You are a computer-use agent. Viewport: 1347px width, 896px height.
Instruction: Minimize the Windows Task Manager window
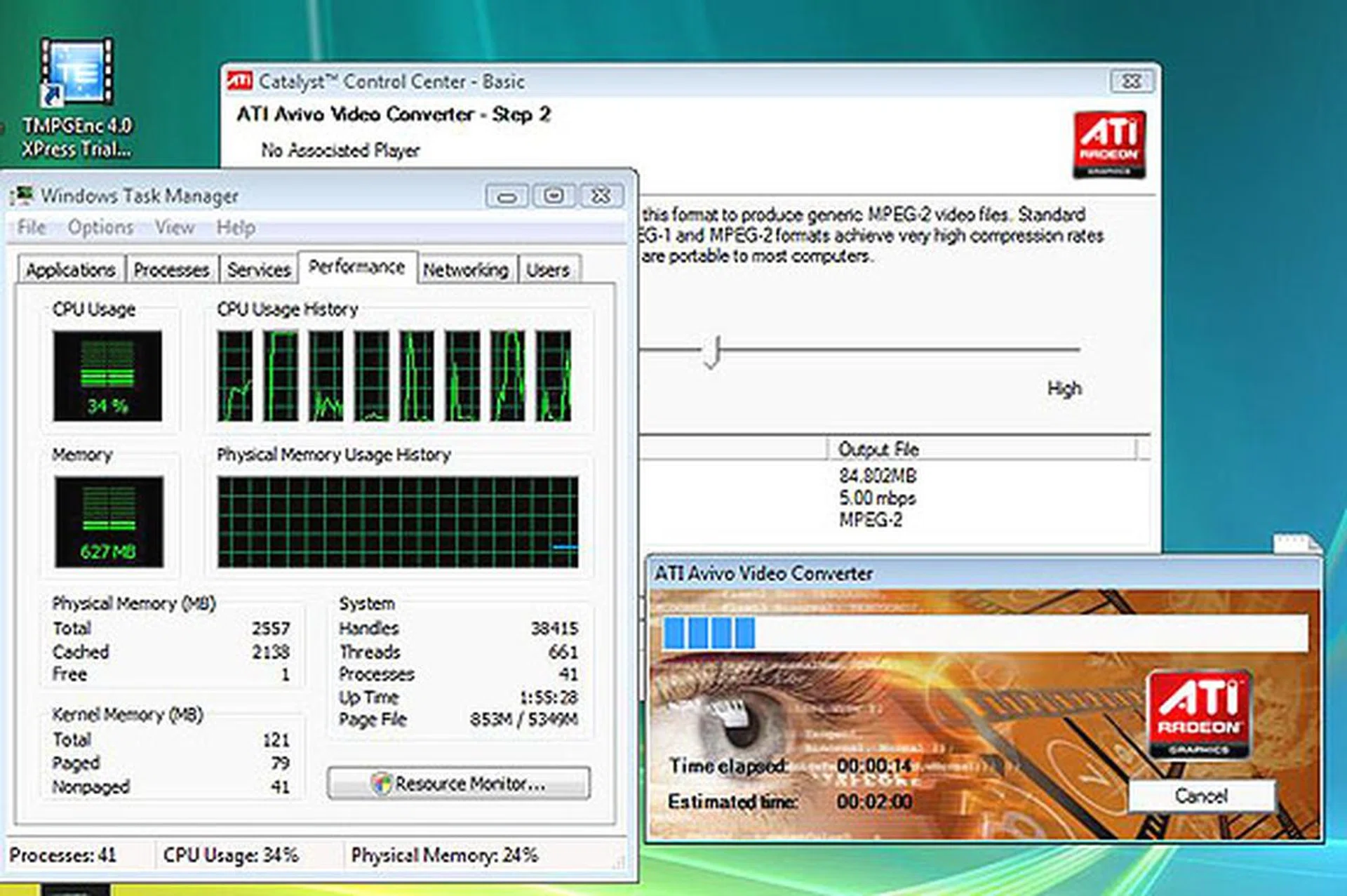[507, 196]
